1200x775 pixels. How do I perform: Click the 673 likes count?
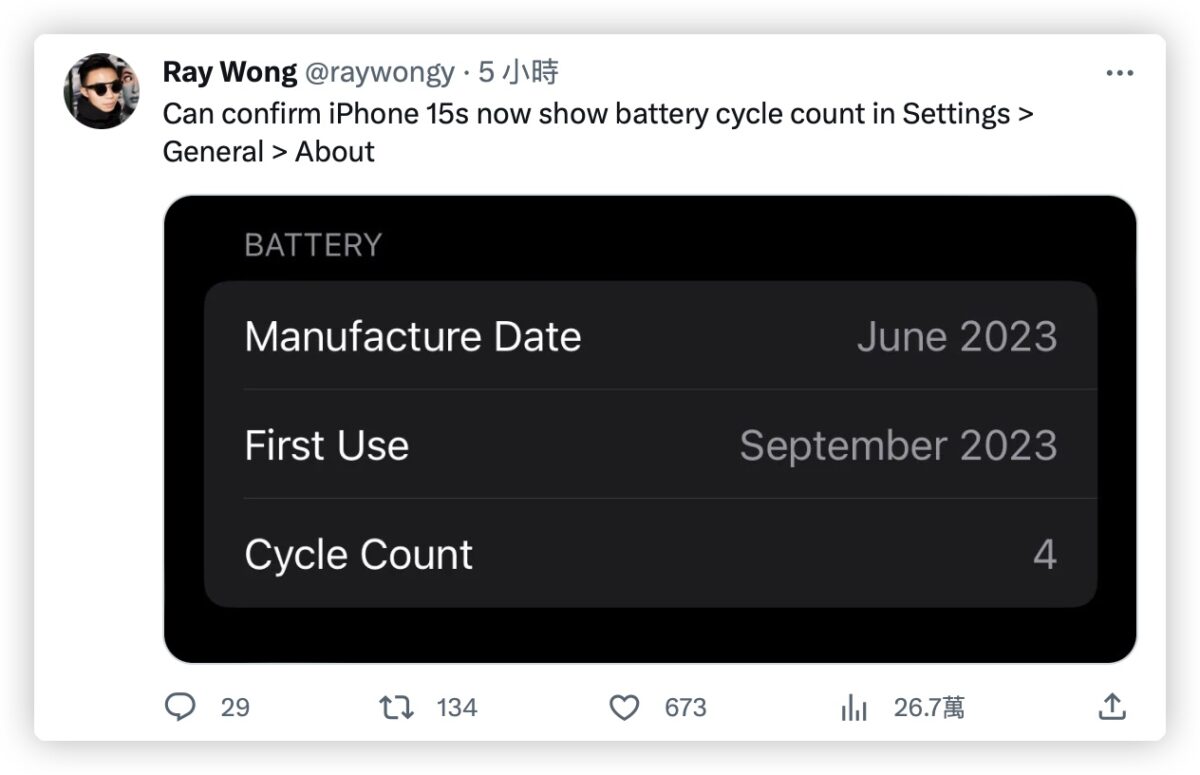pyautogui.click(x=686, y=708)
